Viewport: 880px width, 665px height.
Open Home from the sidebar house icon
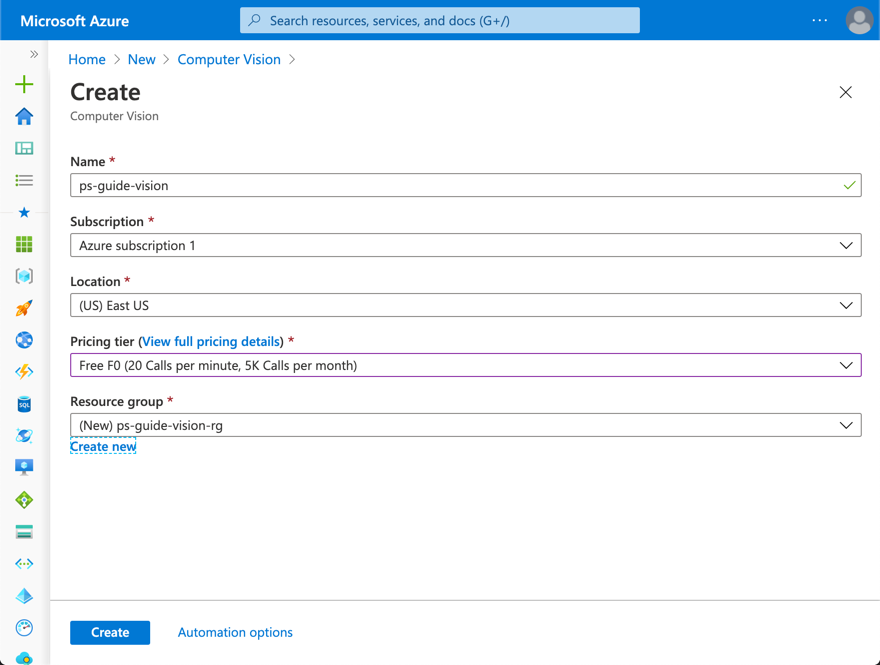pos(24,117)
